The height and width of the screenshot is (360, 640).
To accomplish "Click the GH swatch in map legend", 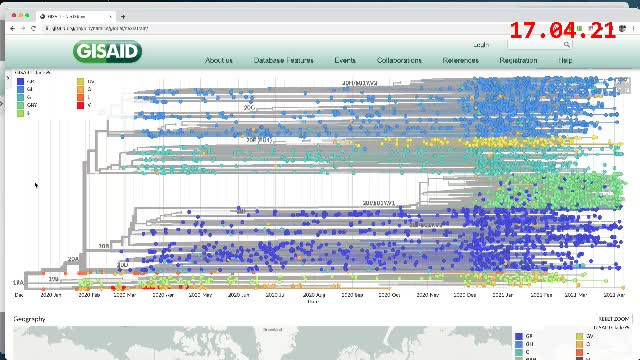I will pos(519,344).
